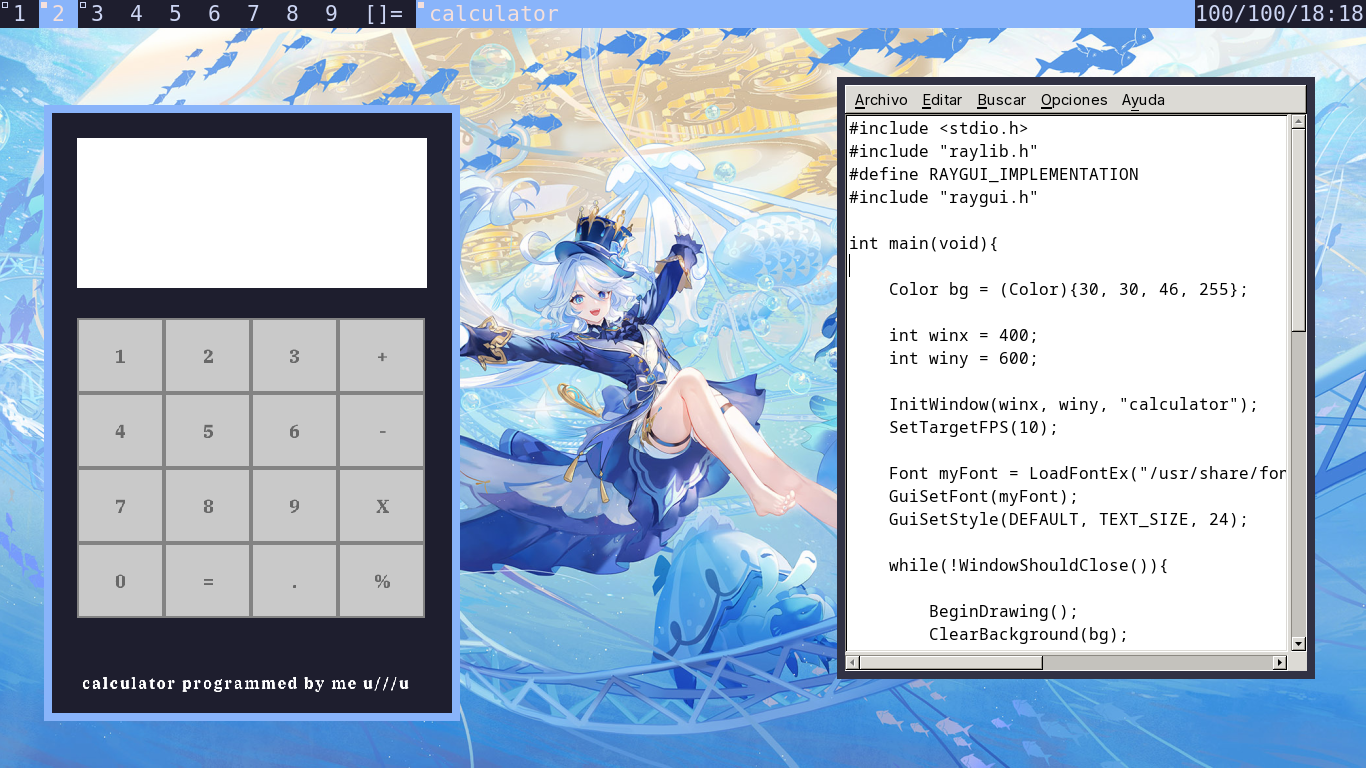
Task: Click calculator button 1
Action: pos(120,356)
